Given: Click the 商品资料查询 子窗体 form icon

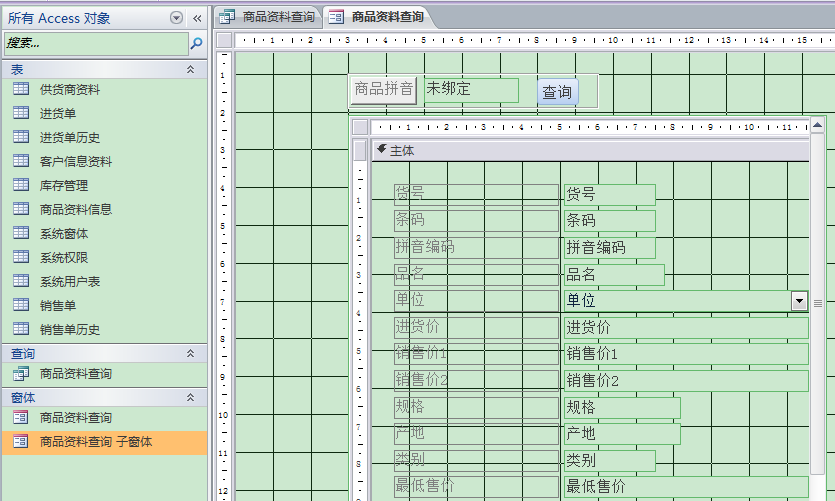Looking at the screenshot, I should click(21, 441).
